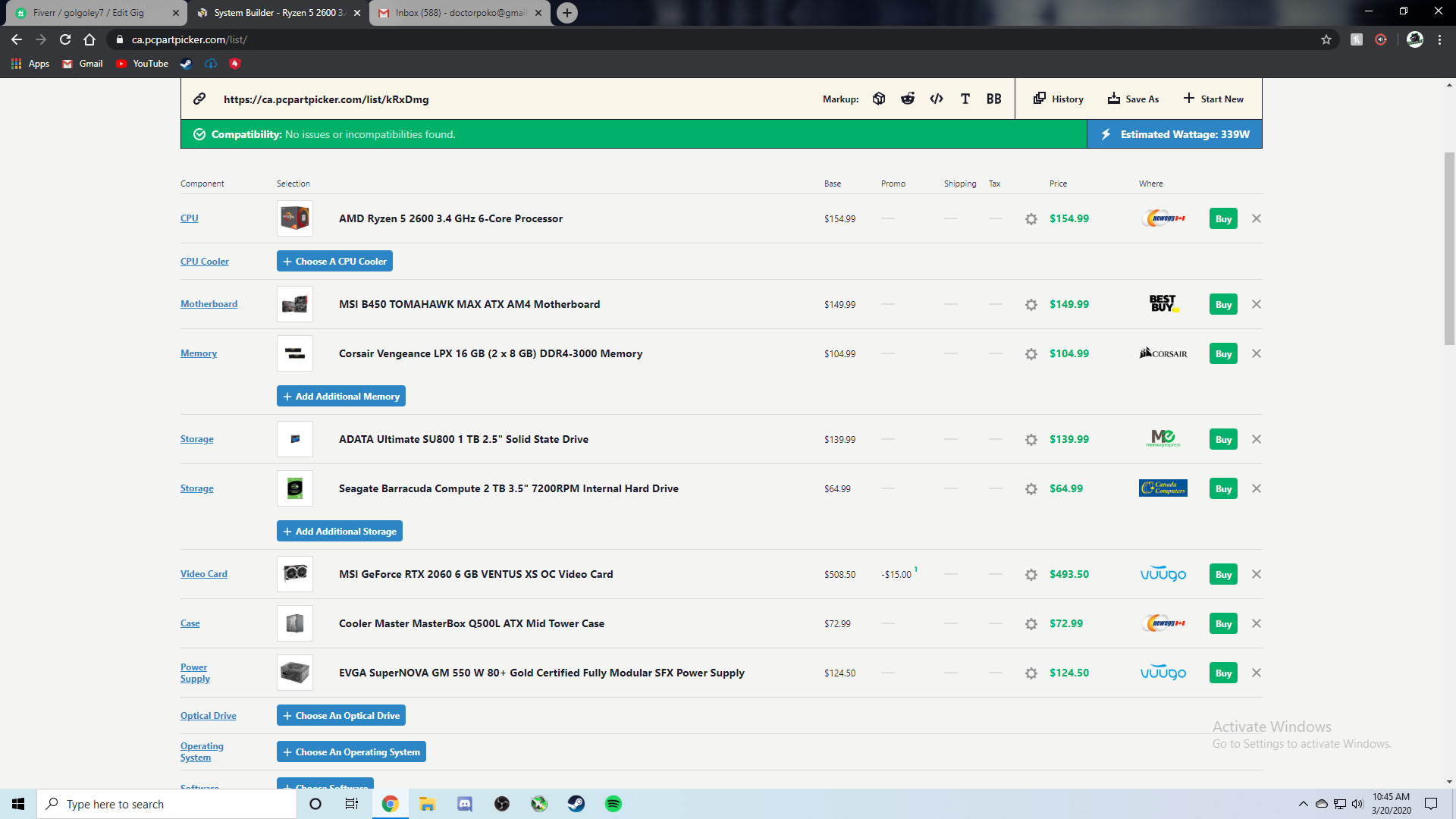Viewport: 1456px width, 819px height.
Task: Click Choose A CPU Cooler
Action: 334,261
